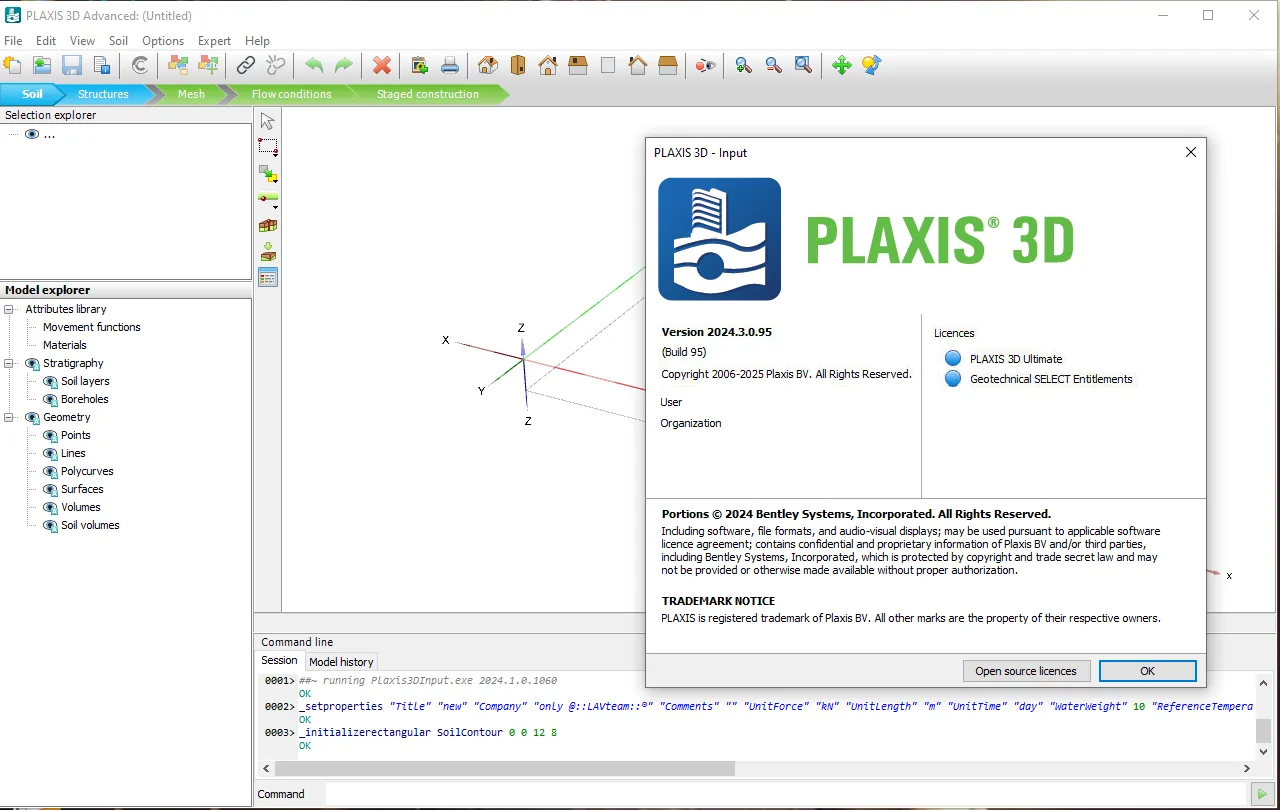This screenshot has width=1280, height=810.
Task: Click OK in the About dialog
Action: 1147,671
